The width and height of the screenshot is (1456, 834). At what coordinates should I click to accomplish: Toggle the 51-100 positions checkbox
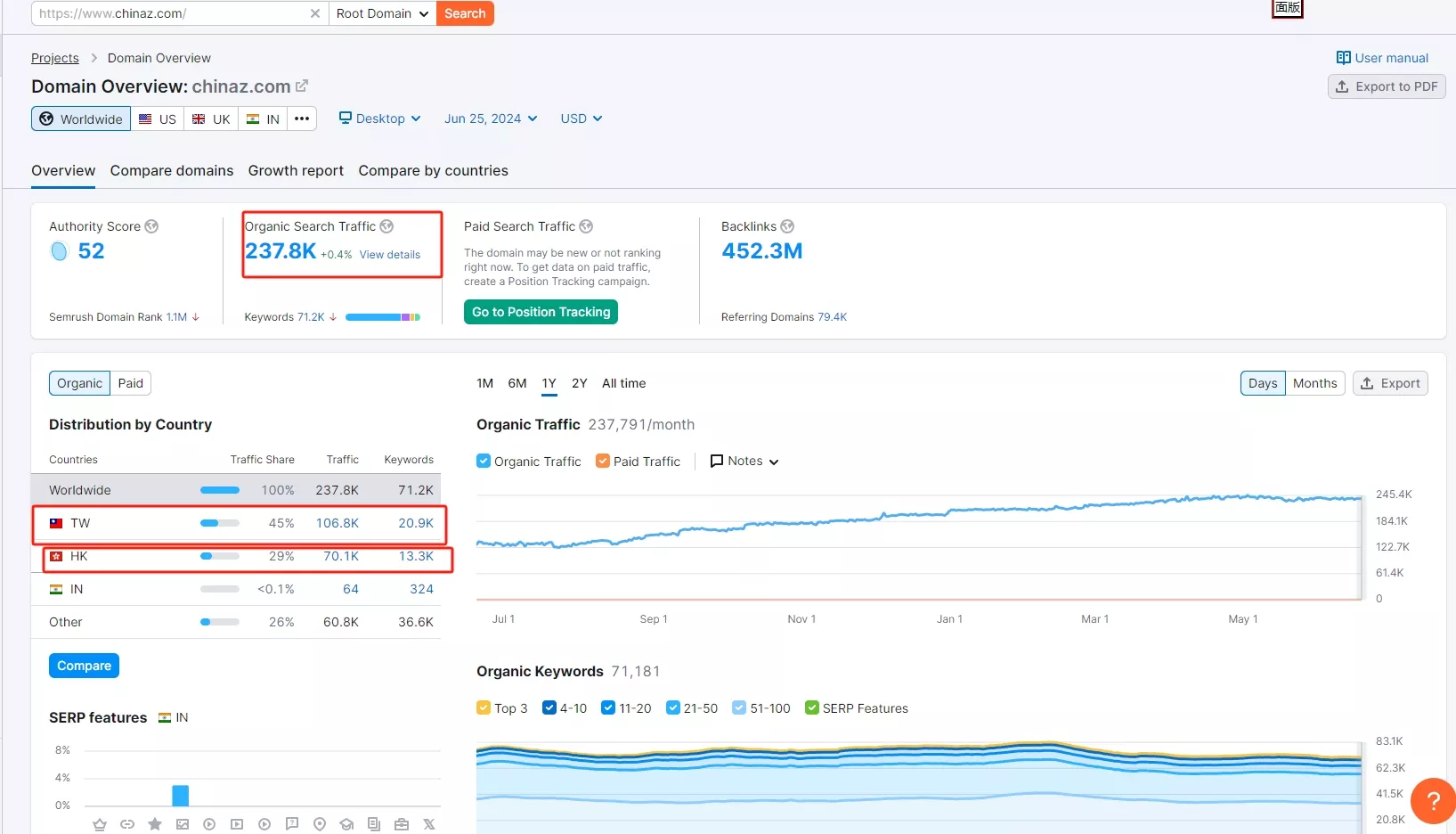click(739, 707)
